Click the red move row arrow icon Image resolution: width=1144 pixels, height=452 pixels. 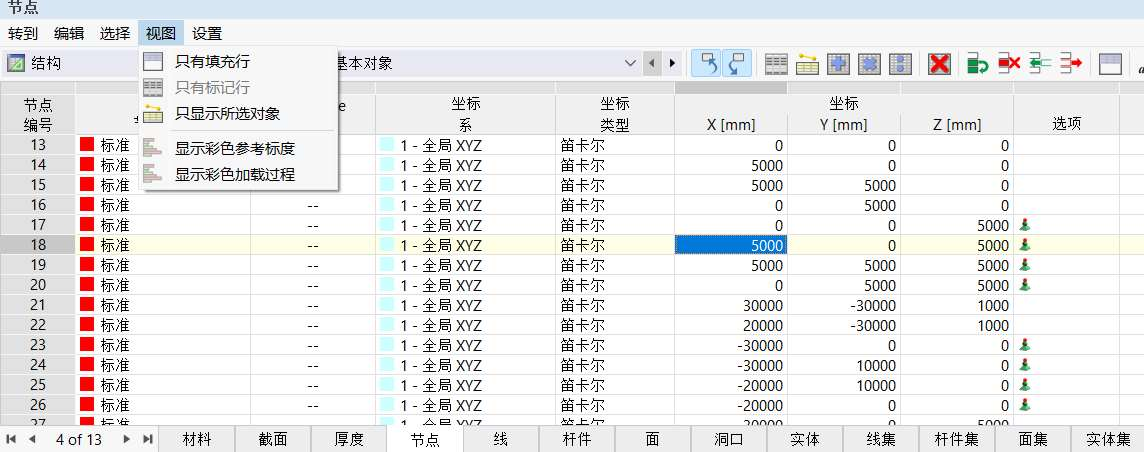(x=1072, y=64)
